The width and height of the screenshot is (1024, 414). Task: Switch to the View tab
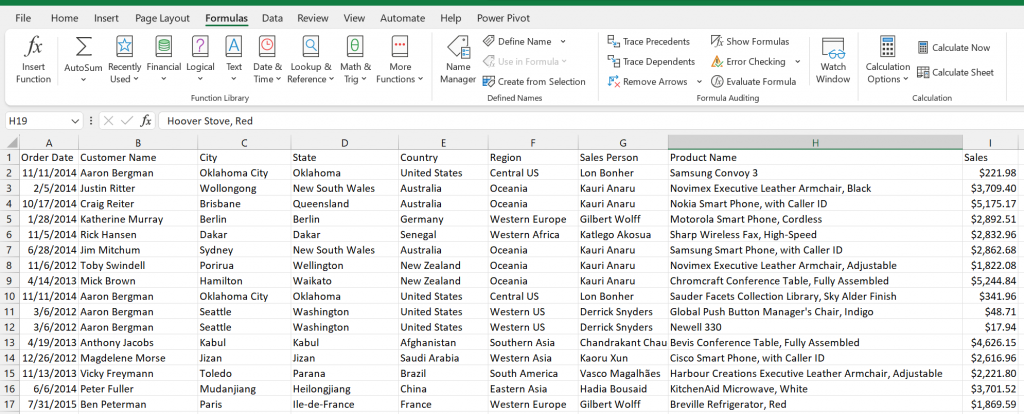pos(354,18)
